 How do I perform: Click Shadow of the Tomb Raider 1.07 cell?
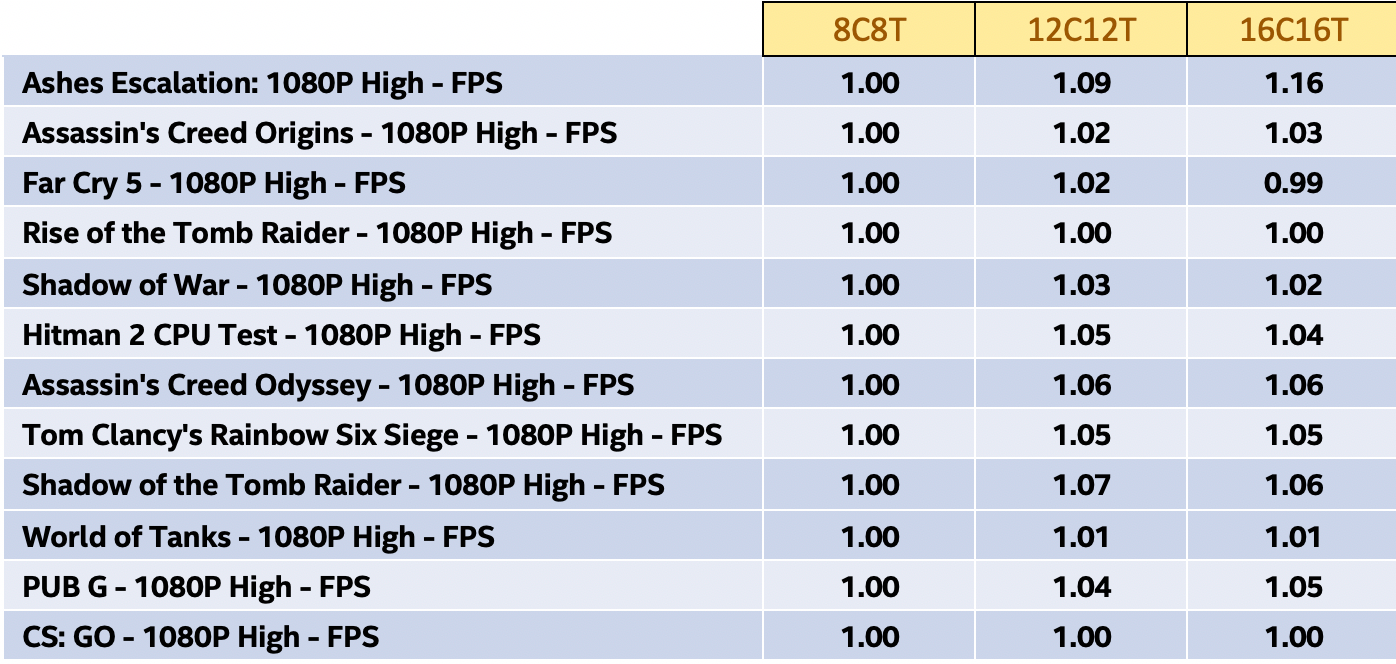[1082, 486]
